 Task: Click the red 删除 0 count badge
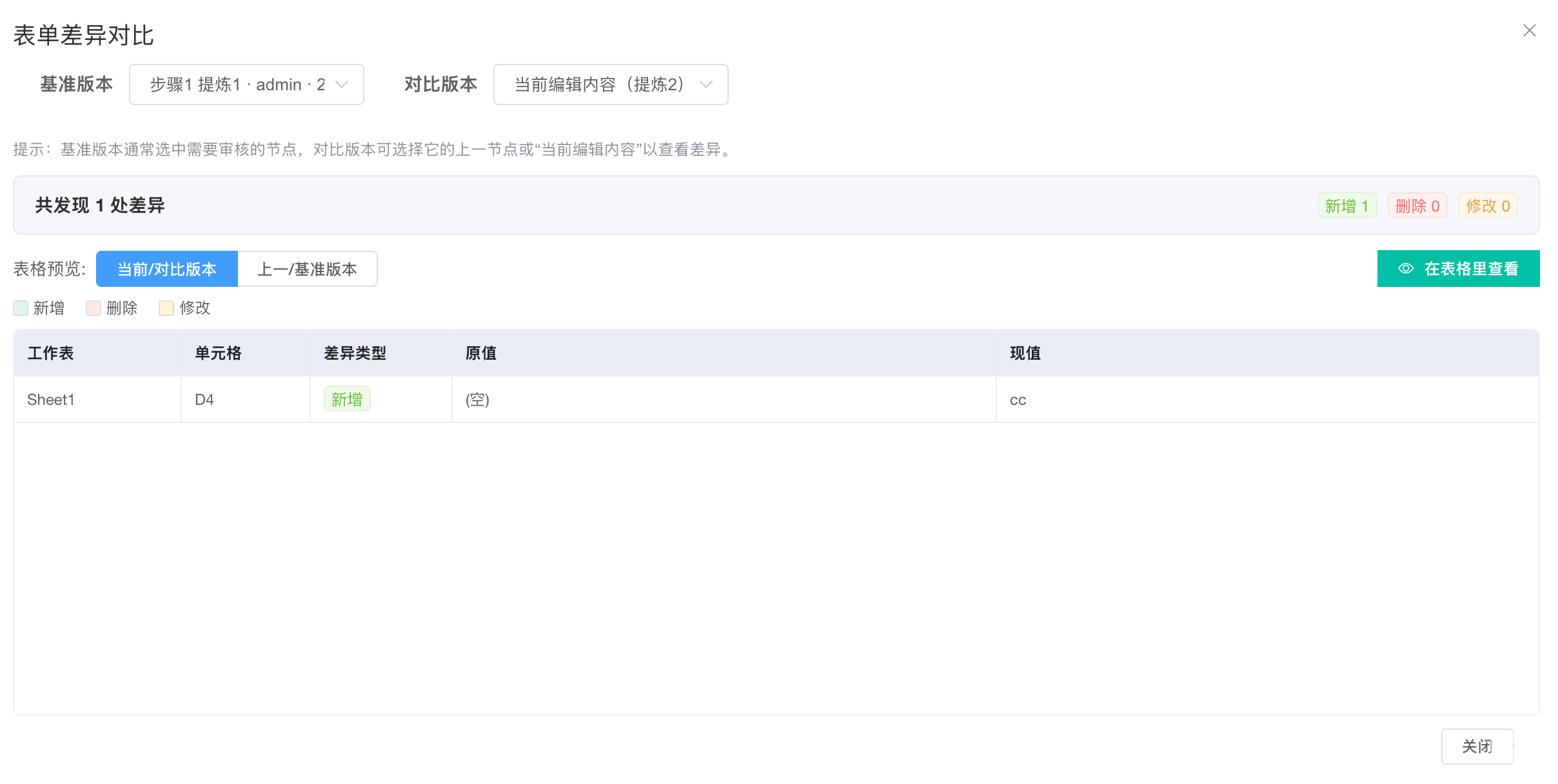click(x=1417, y=206)
